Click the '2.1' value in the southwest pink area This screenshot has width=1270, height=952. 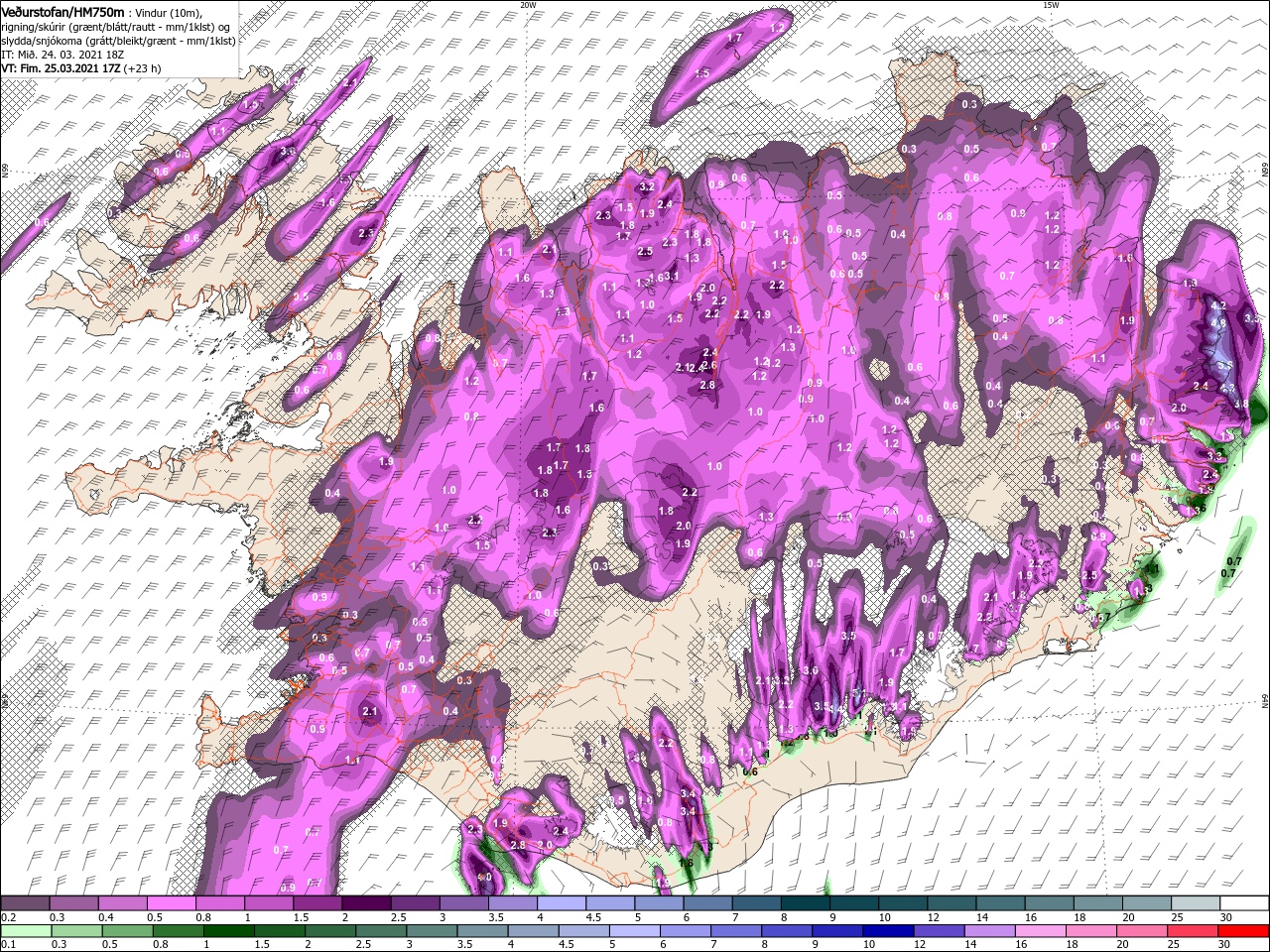point(371,712)
